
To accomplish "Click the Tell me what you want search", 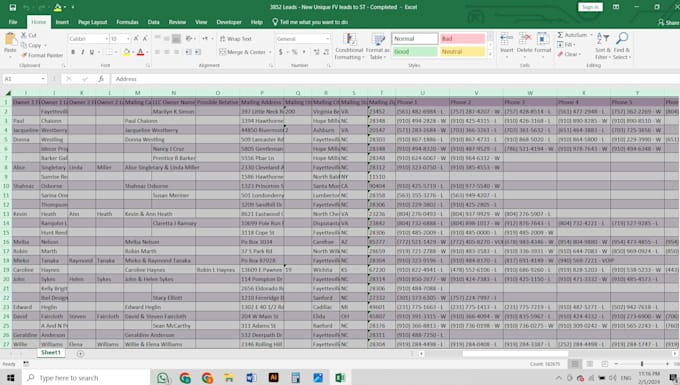I will (310, 22).
